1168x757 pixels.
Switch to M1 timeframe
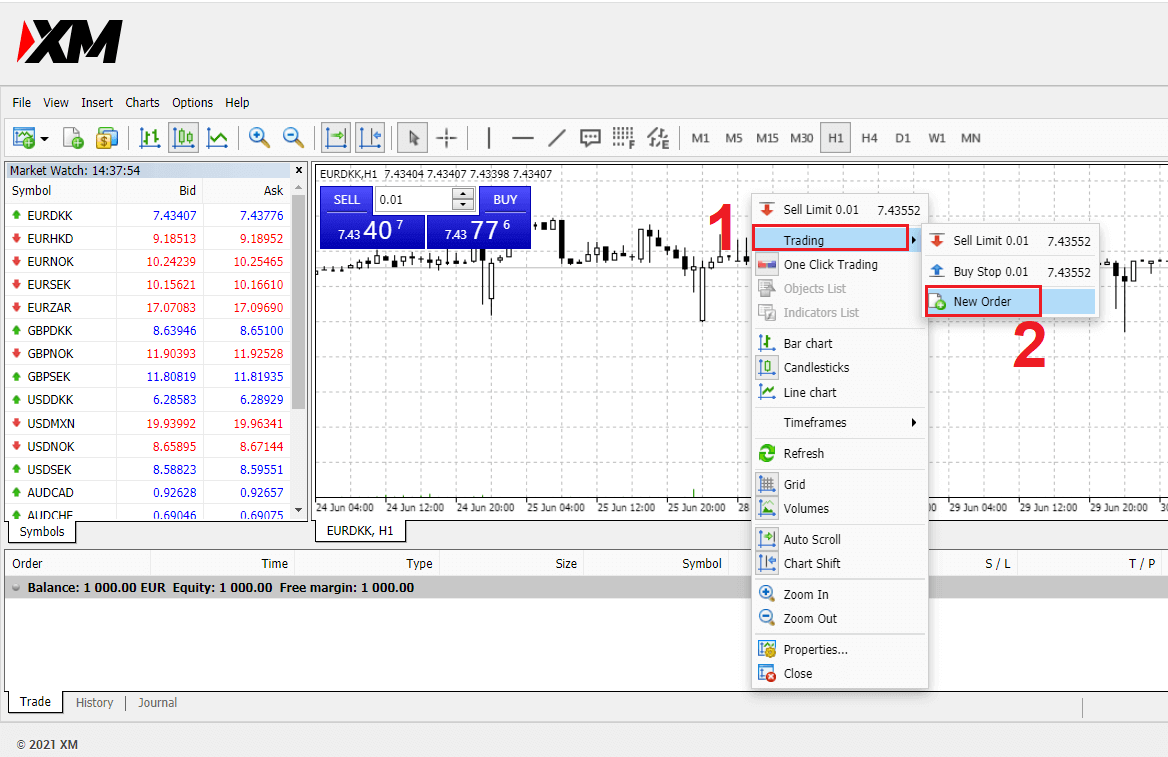tap(700, 138)
